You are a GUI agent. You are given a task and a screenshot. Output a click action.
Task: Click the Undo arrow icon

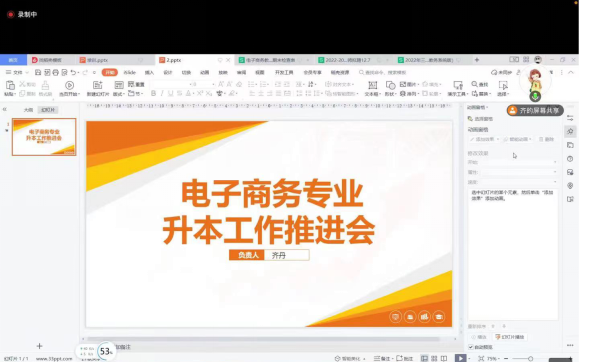pos(73,72)
